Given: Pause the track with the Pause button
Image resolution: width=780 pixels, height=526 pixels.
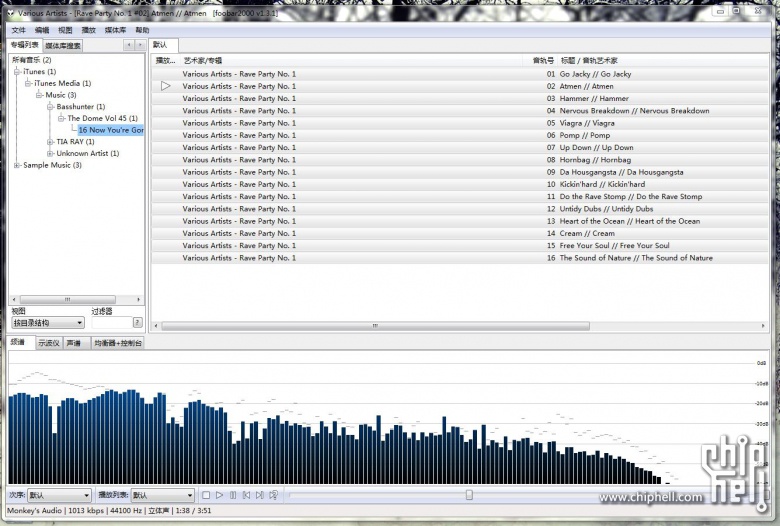Looking at the screenshot, I should 233,495.
